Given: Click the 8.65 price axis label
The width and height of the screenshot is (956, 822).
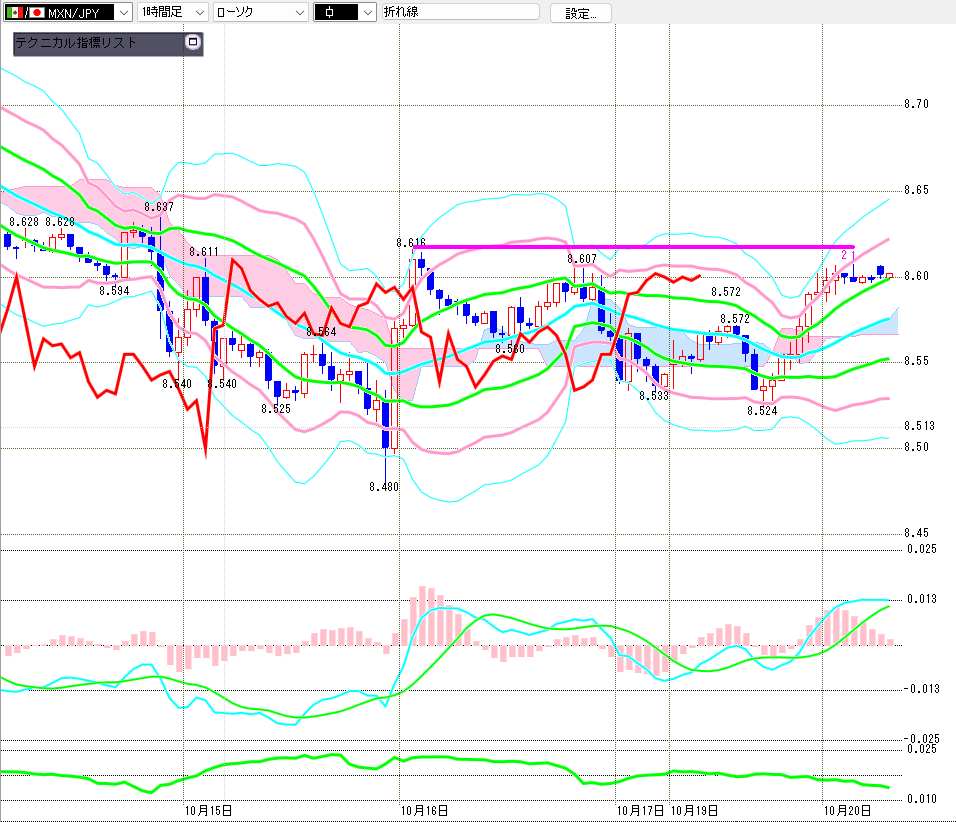Looking at the screenshot, I should pos(916,190).
